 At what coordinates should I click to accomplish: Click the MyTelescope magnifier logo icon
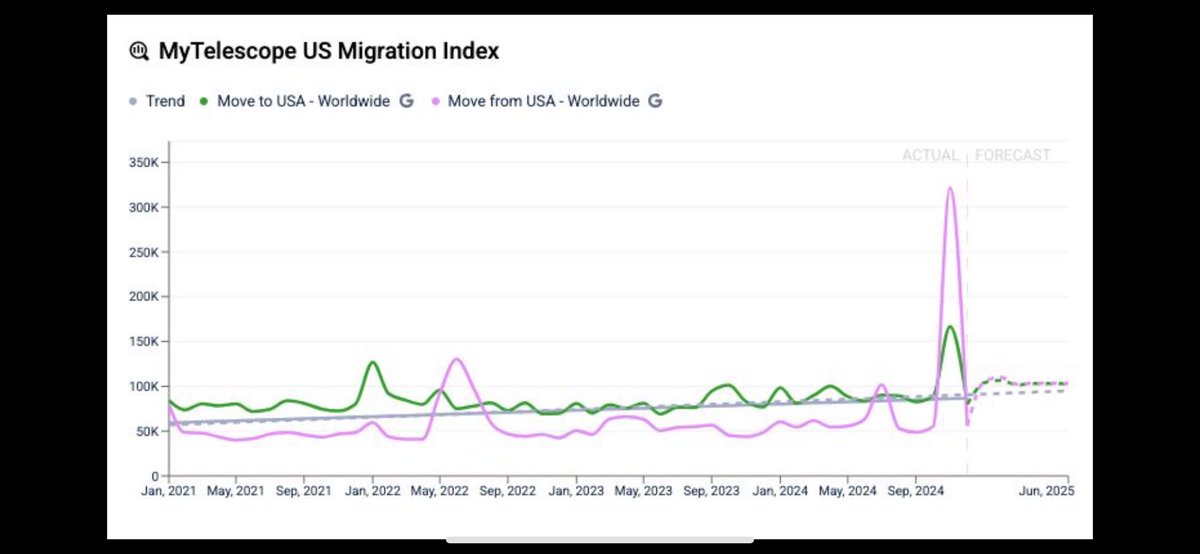click(x=139, y=51)
